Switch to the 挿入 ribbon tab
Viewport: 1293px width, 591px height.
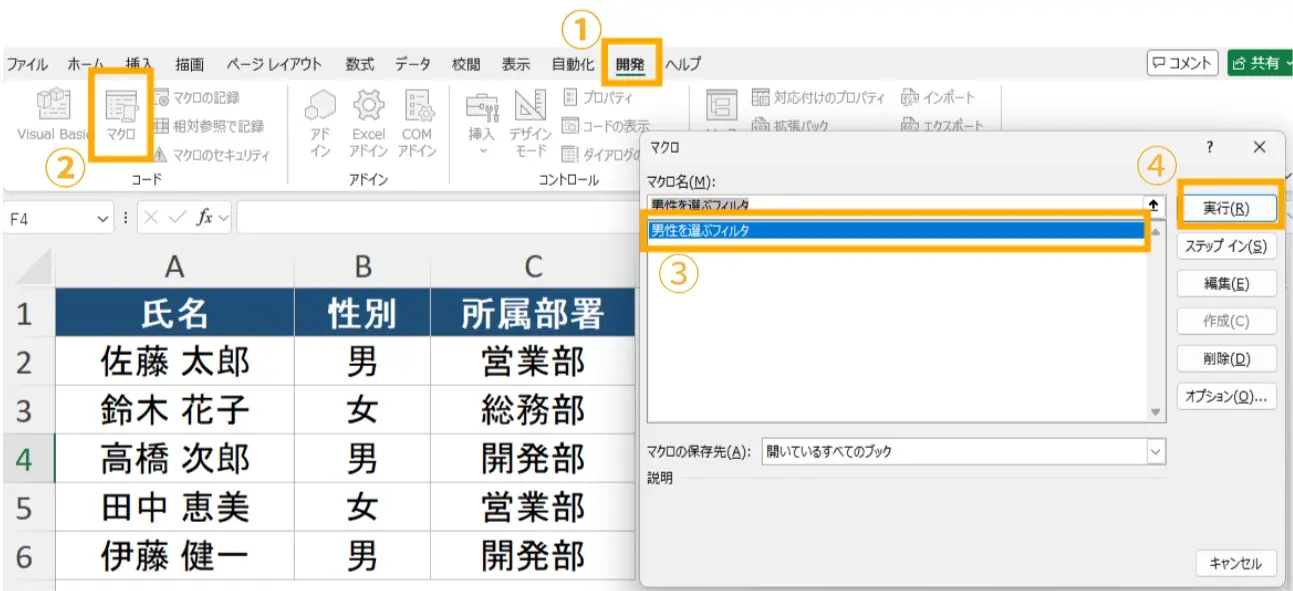coord(139,64)
